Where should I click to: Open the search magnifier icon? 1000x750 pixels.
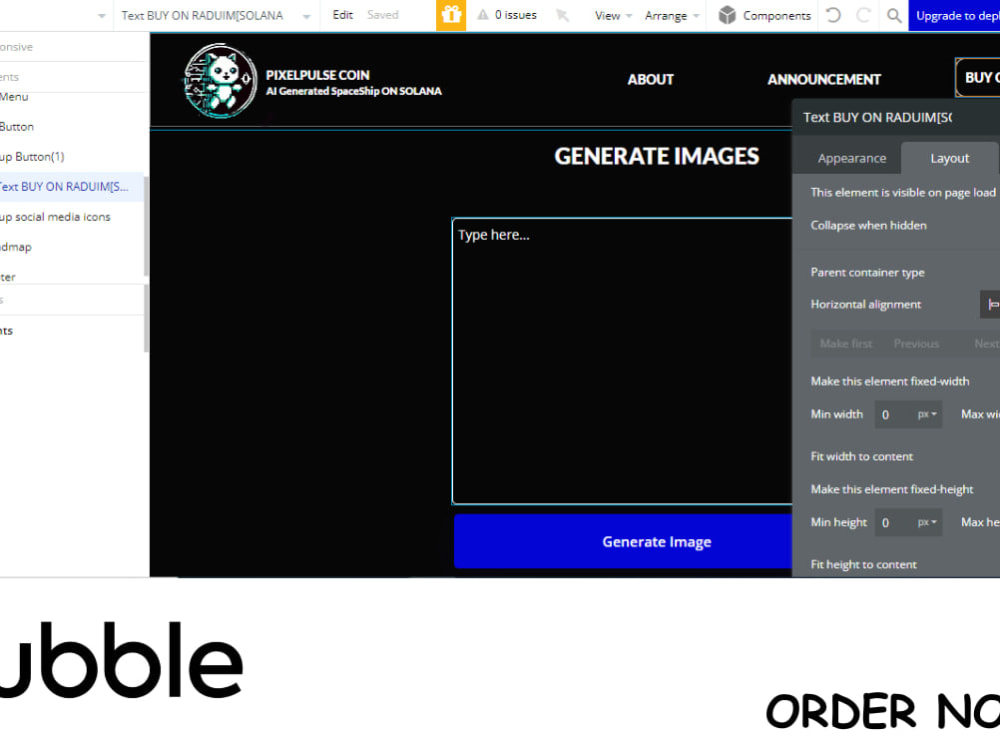[x=894, y=15]
